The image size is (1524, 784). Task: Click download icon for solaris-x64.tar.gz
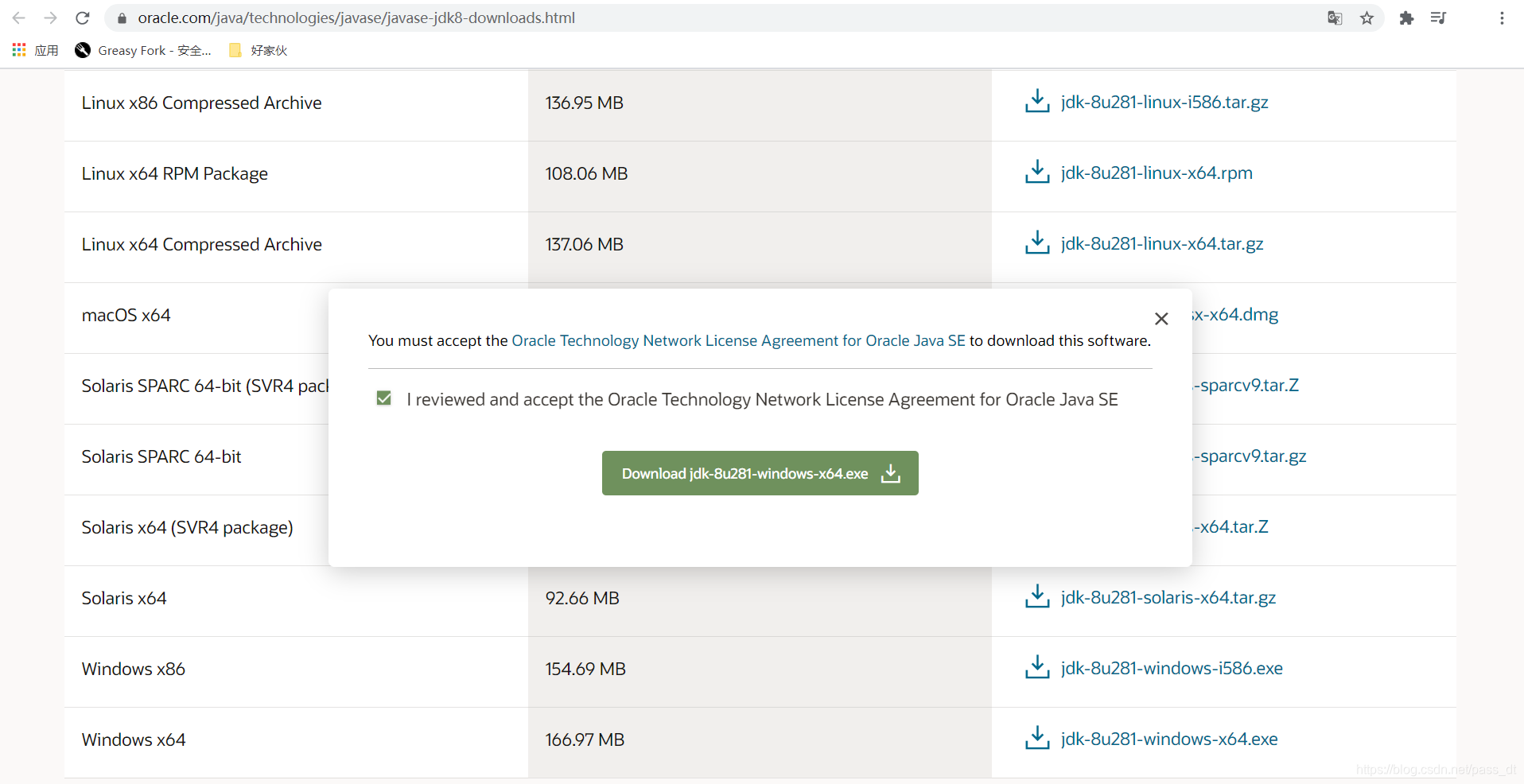1037,597
